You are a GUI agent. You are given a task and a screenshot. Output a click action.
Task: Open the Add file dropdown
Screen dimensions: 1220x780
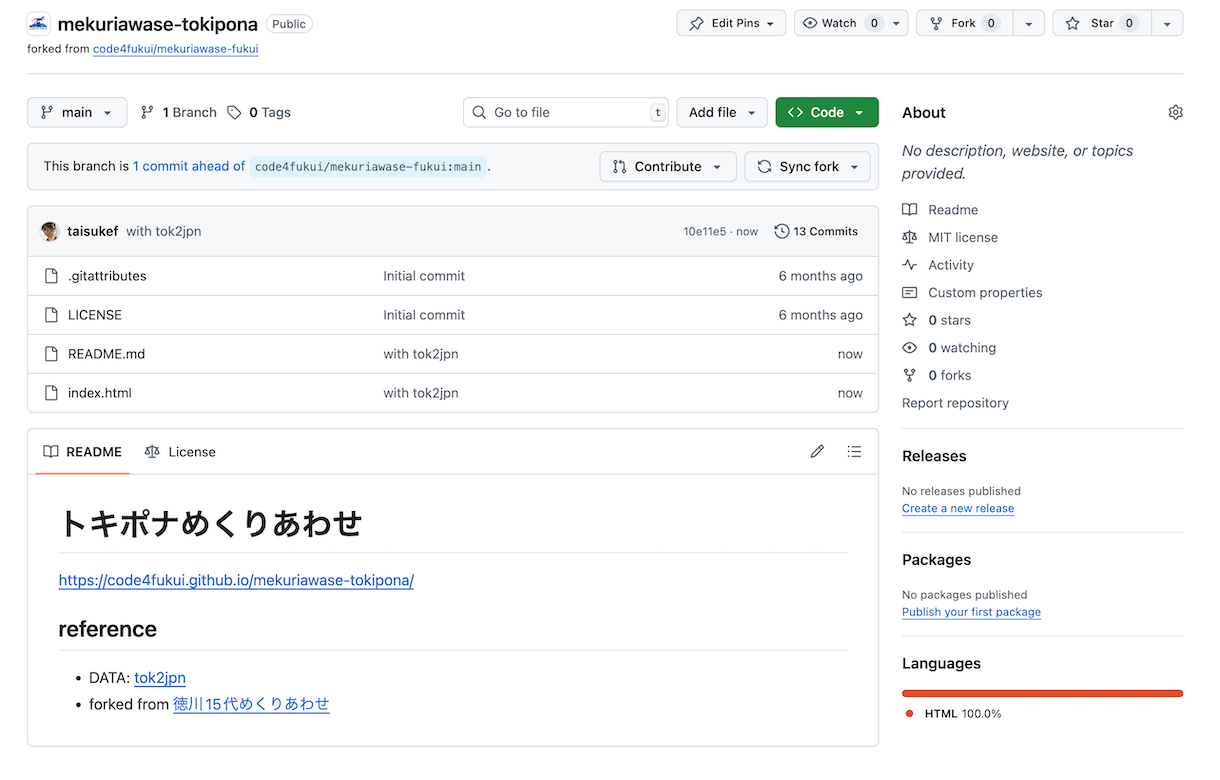click(722, 113)
